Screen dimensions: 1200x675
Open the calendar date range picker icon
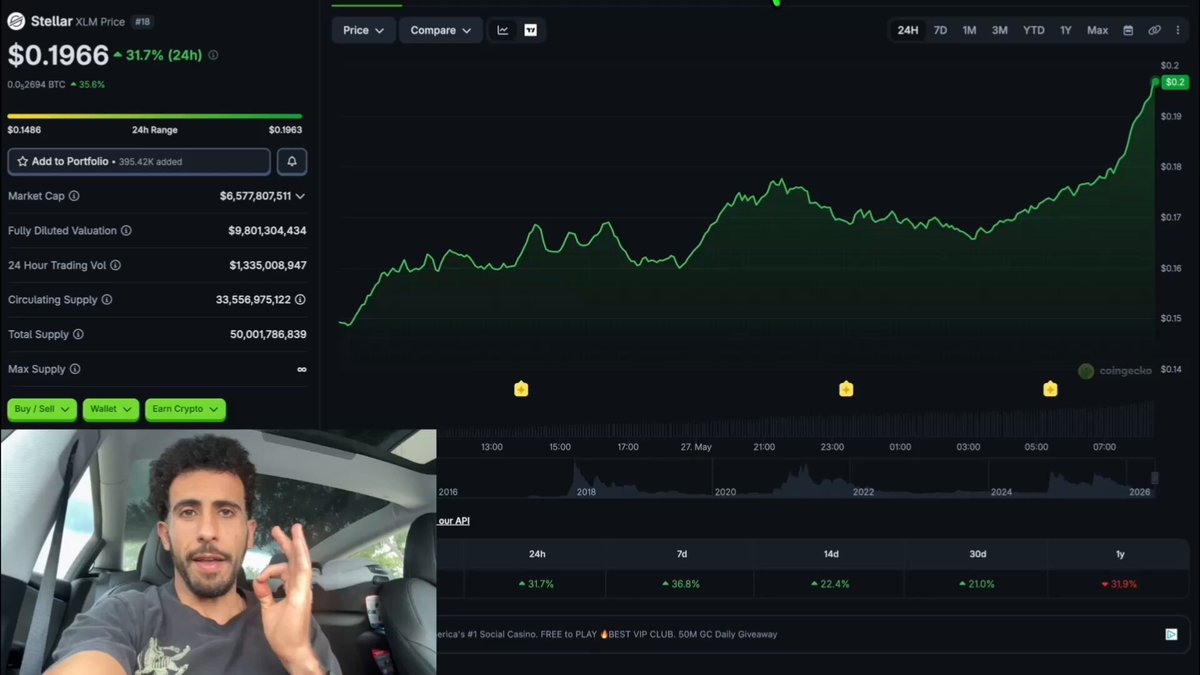[x=1128, y=30]
